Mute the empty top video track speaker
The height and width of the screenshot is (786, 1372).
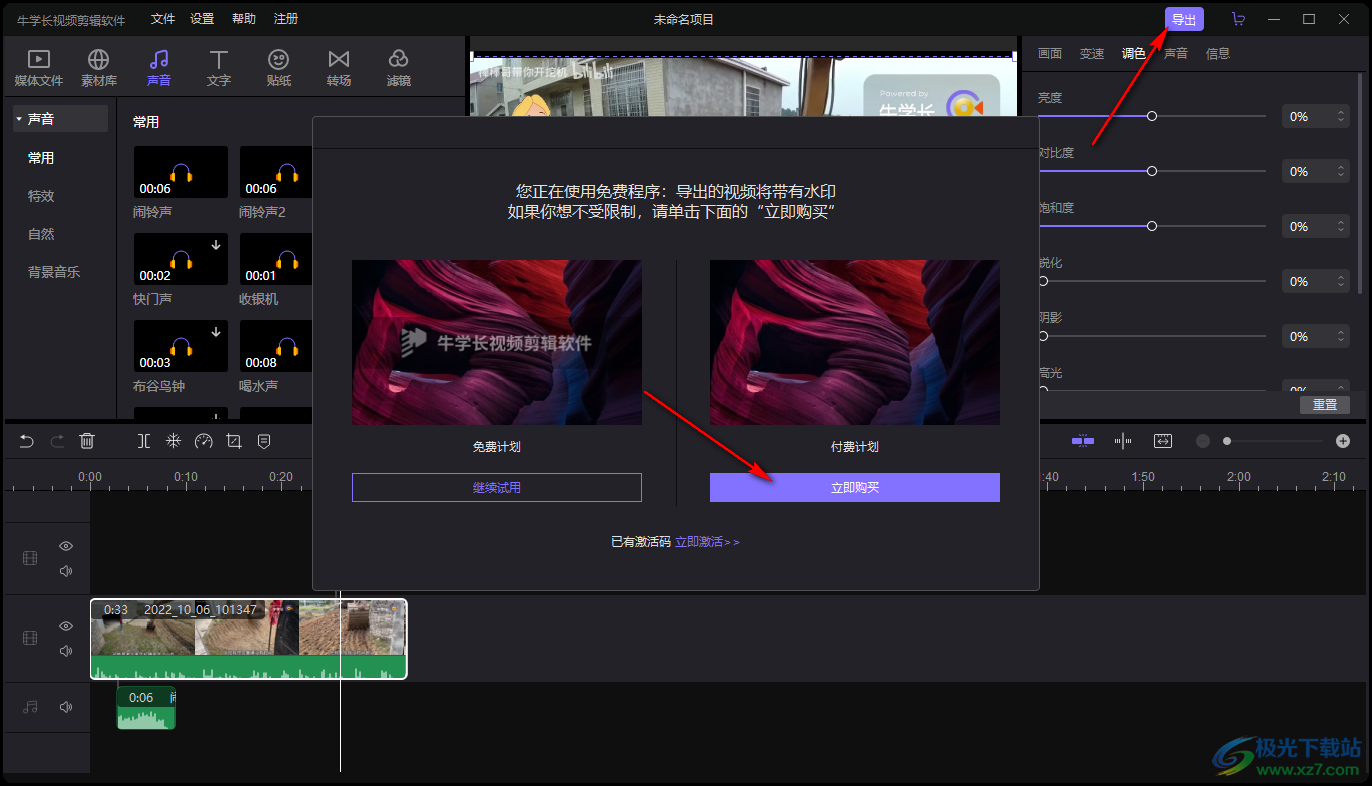coord(66,571)
